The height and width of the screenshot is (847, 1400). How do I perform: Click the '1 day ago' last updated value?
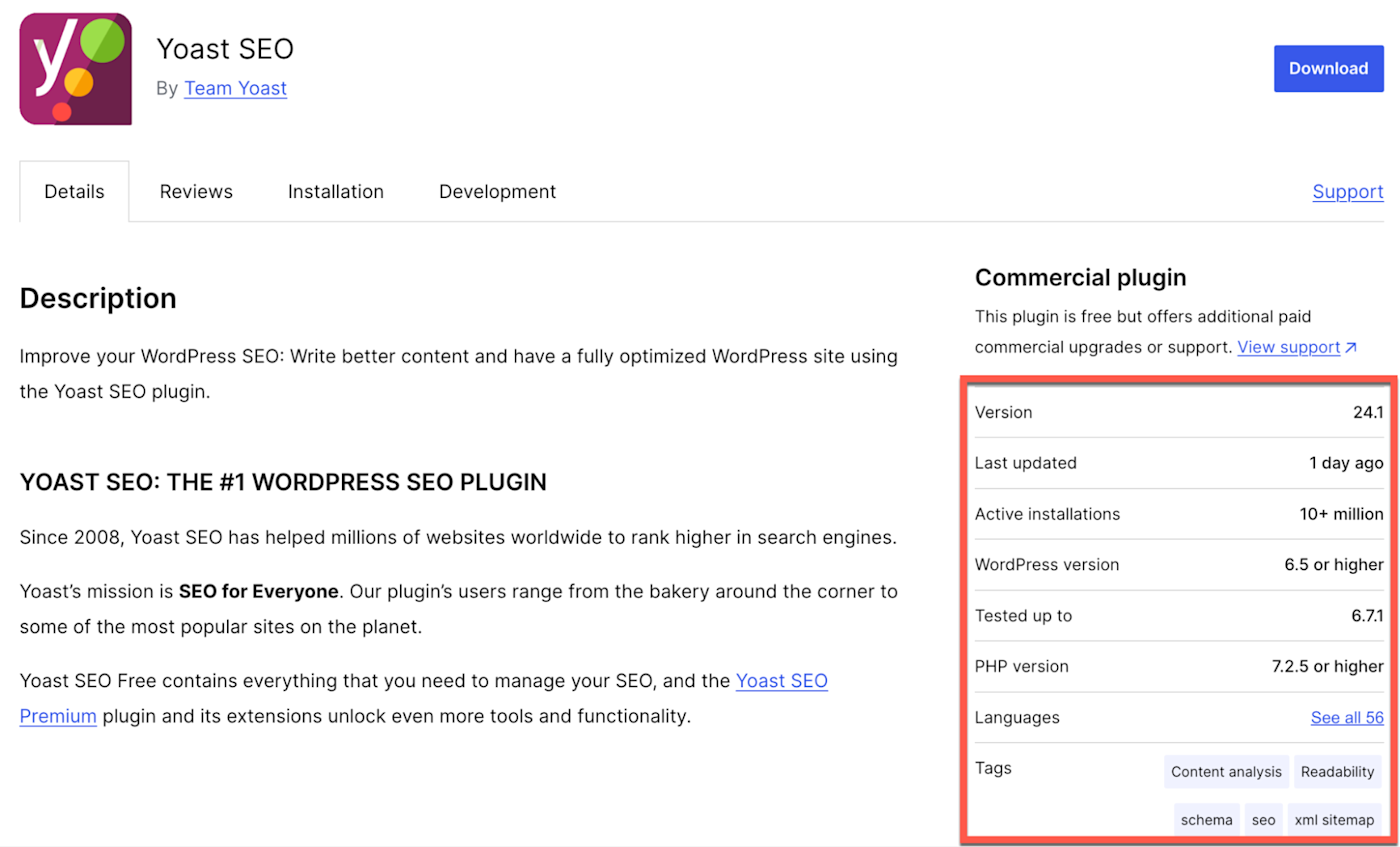(1347, 463)
